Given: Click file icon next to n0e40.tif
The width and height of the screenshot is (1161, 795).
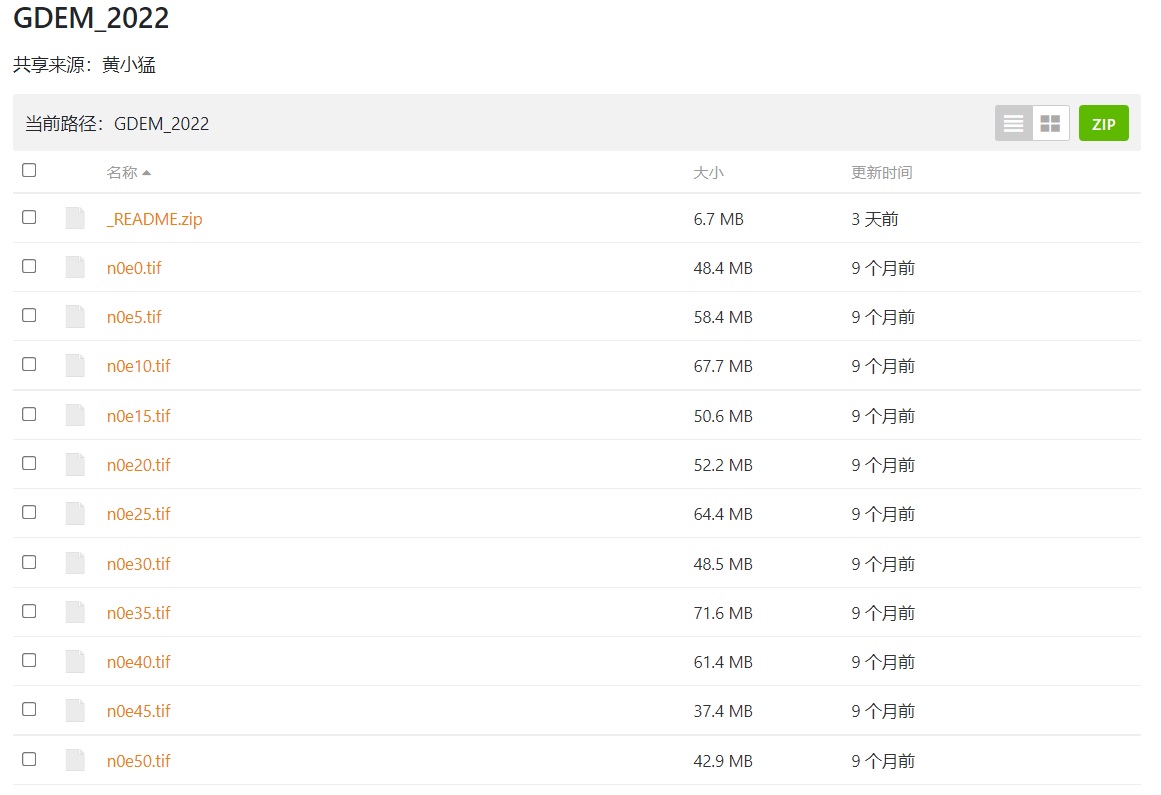Looking at the screenshot, I should coord(75,661).
